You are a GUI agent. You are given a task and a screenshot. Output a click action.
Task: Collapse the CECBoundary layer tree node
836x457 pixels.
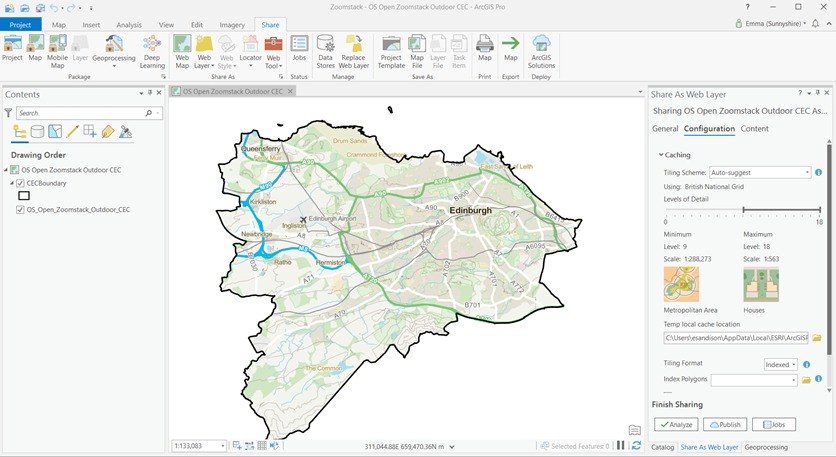(12, 183)
